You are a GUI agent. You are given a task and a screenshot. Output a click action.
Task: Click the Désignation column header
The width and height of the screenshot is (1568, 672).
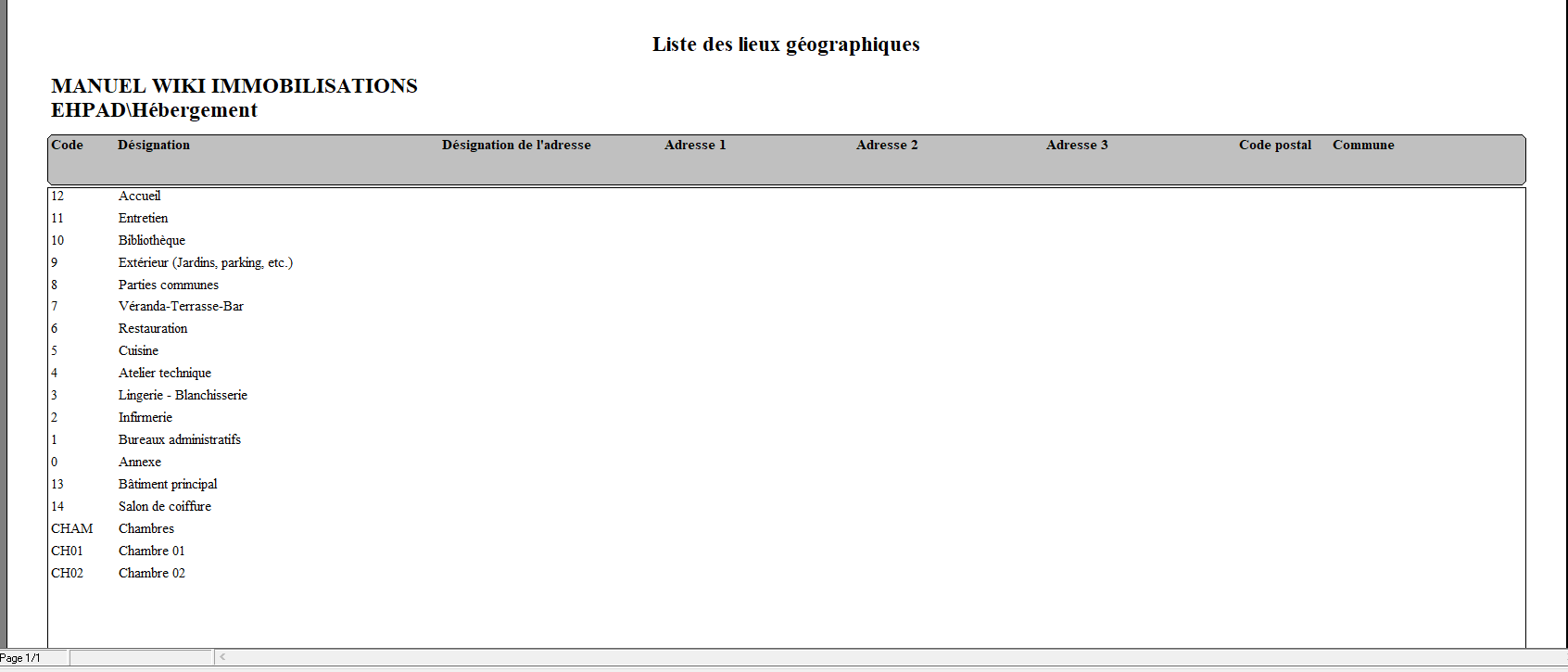(154, 145)
